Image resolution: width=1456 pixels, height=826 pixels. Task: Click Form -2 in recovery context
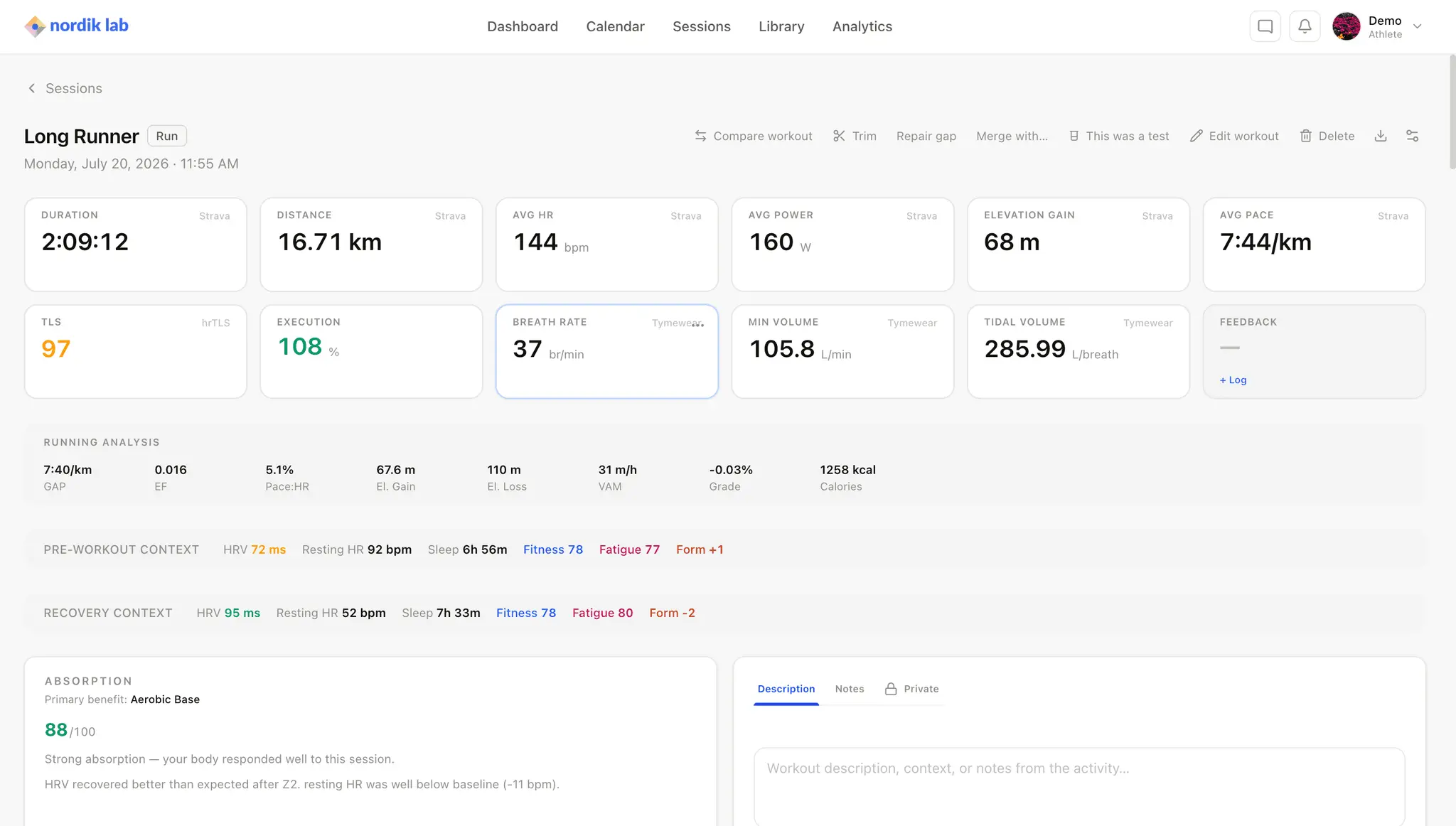[x=672, y=613]
